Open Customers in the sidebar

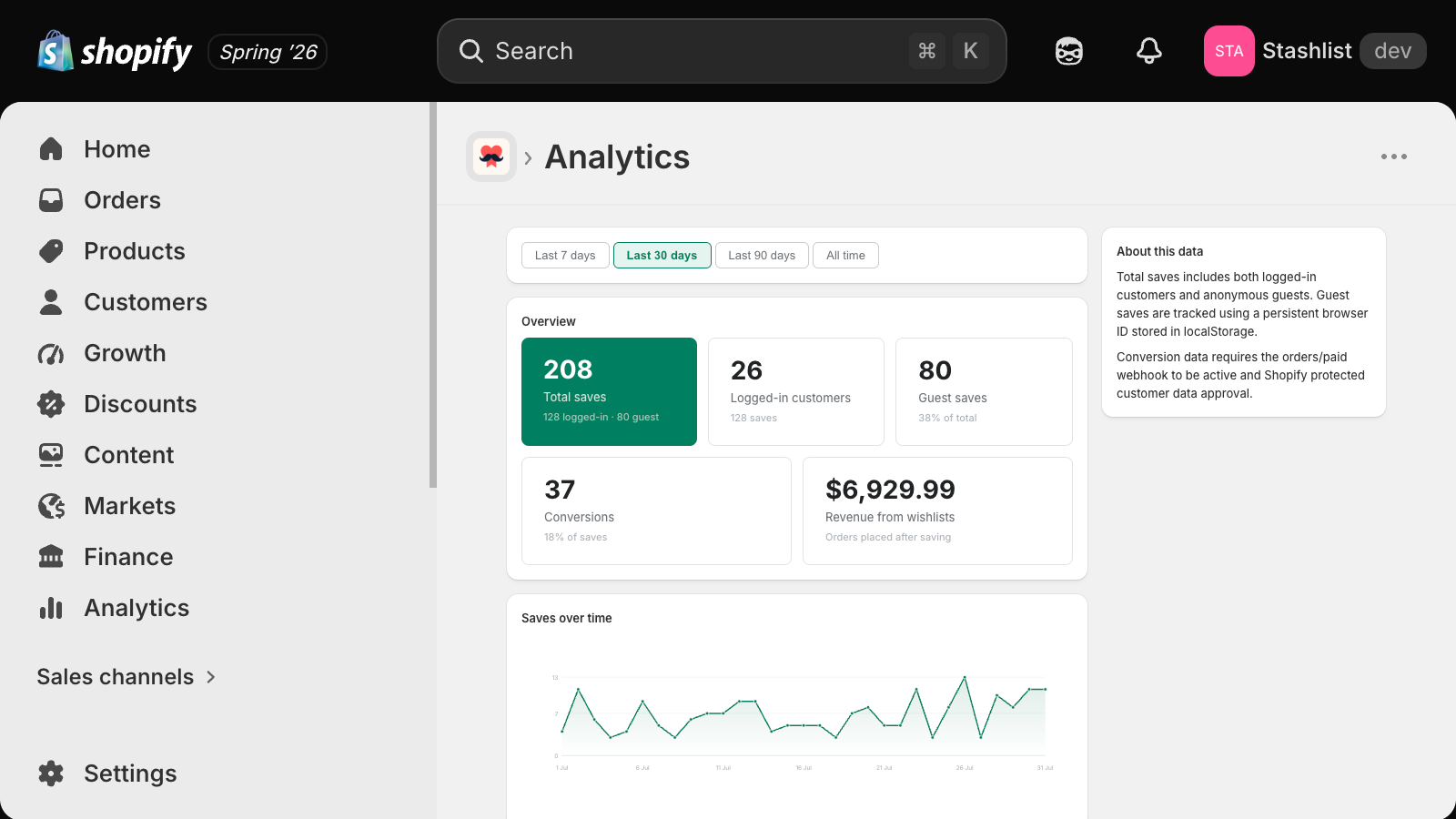pos(146,302)
